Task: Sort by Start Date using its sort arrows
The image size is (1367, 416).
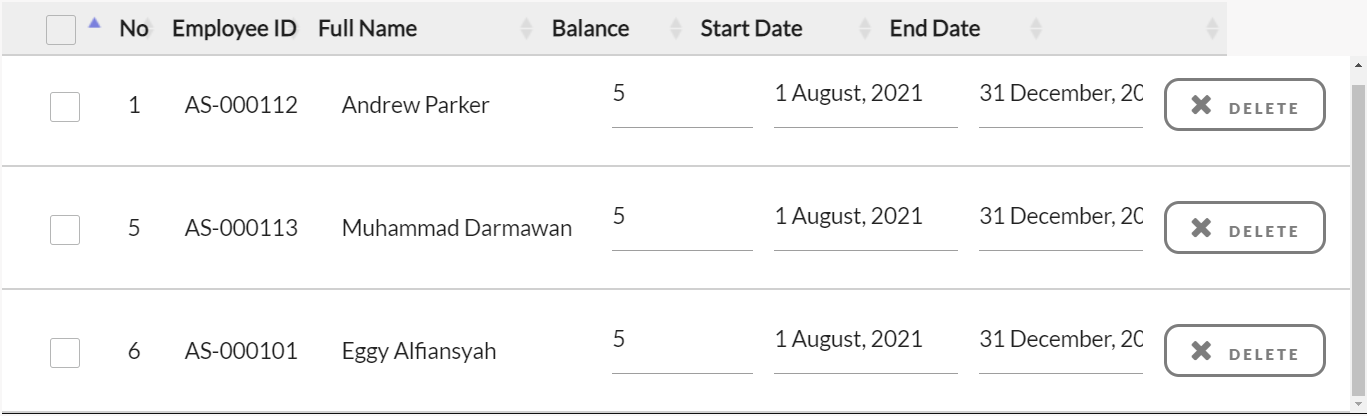Action: pos(865,30)
